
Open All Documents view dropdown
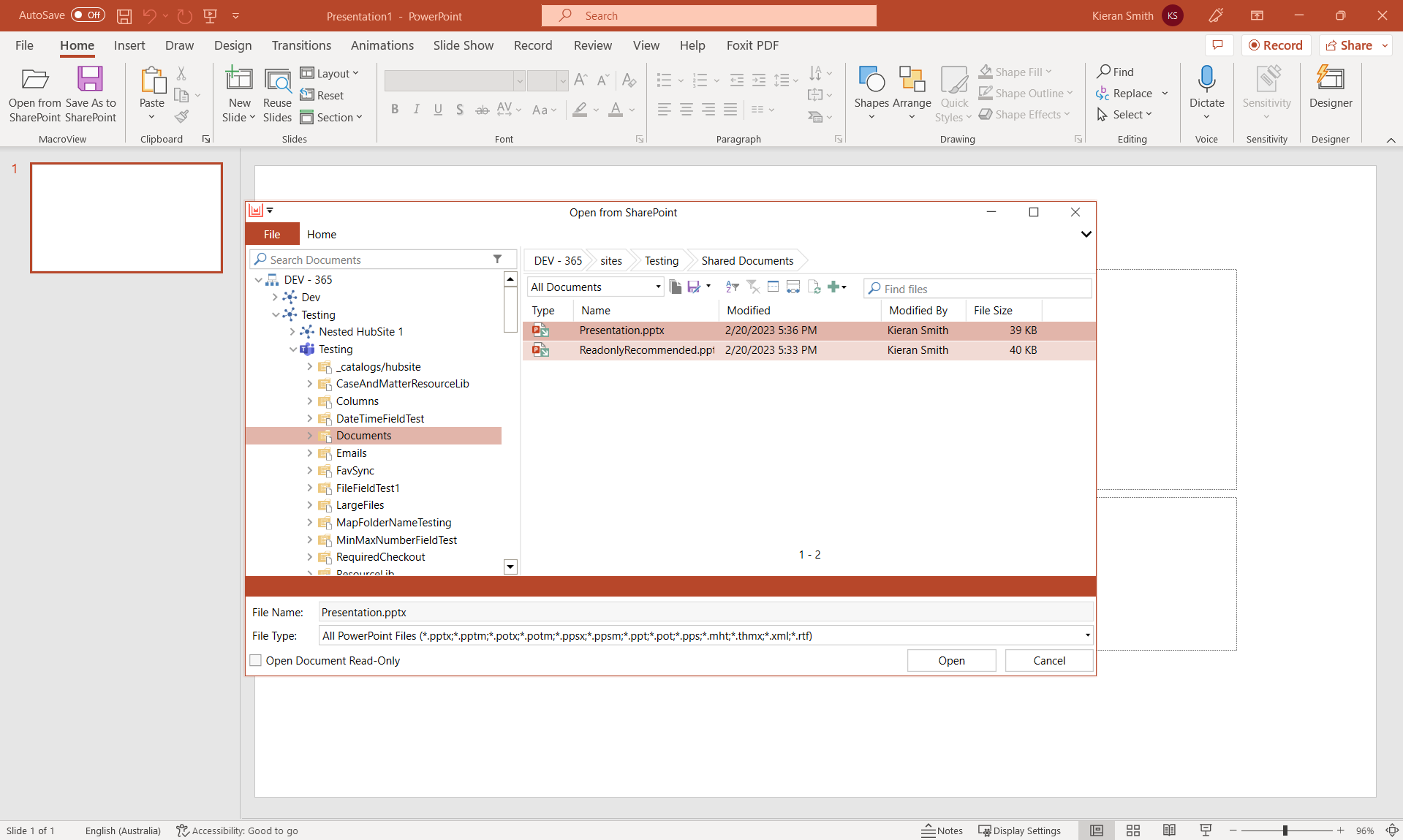pos(658,287)
